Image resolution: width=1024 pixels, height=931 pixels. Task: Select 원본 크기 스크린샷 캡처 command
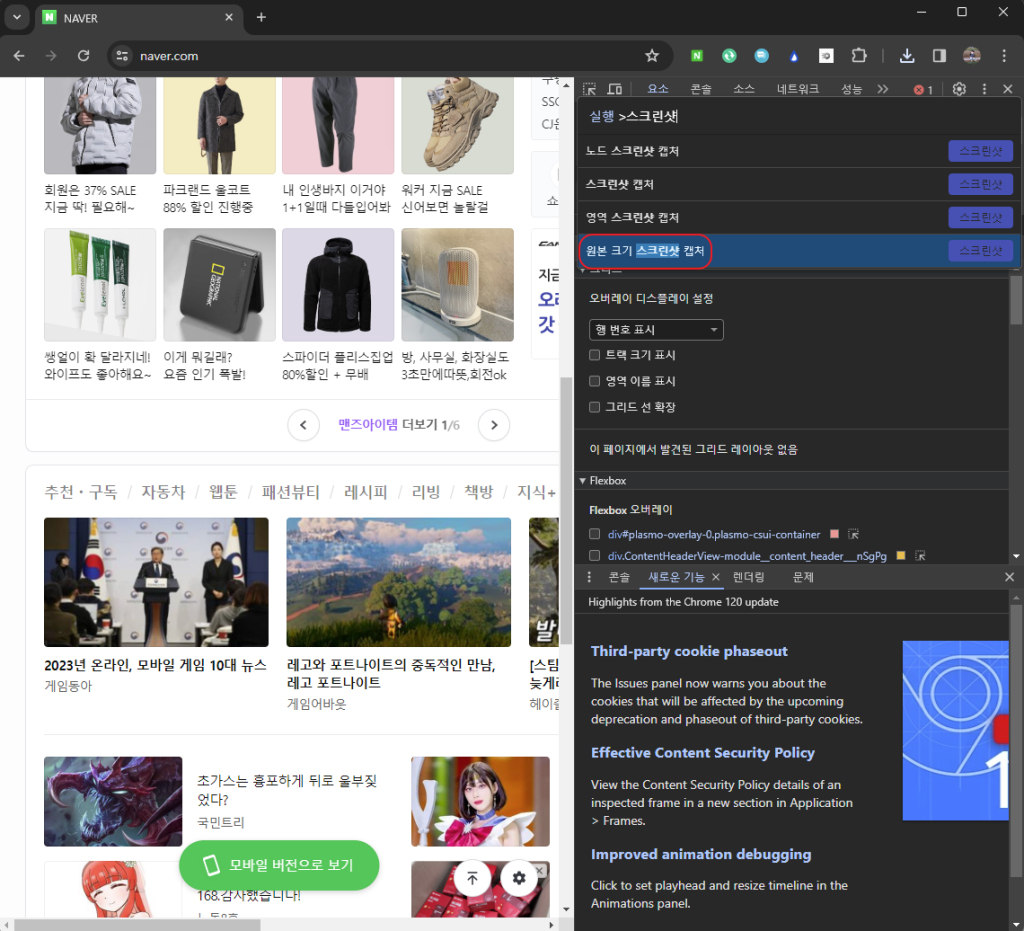tap(799, 251)
